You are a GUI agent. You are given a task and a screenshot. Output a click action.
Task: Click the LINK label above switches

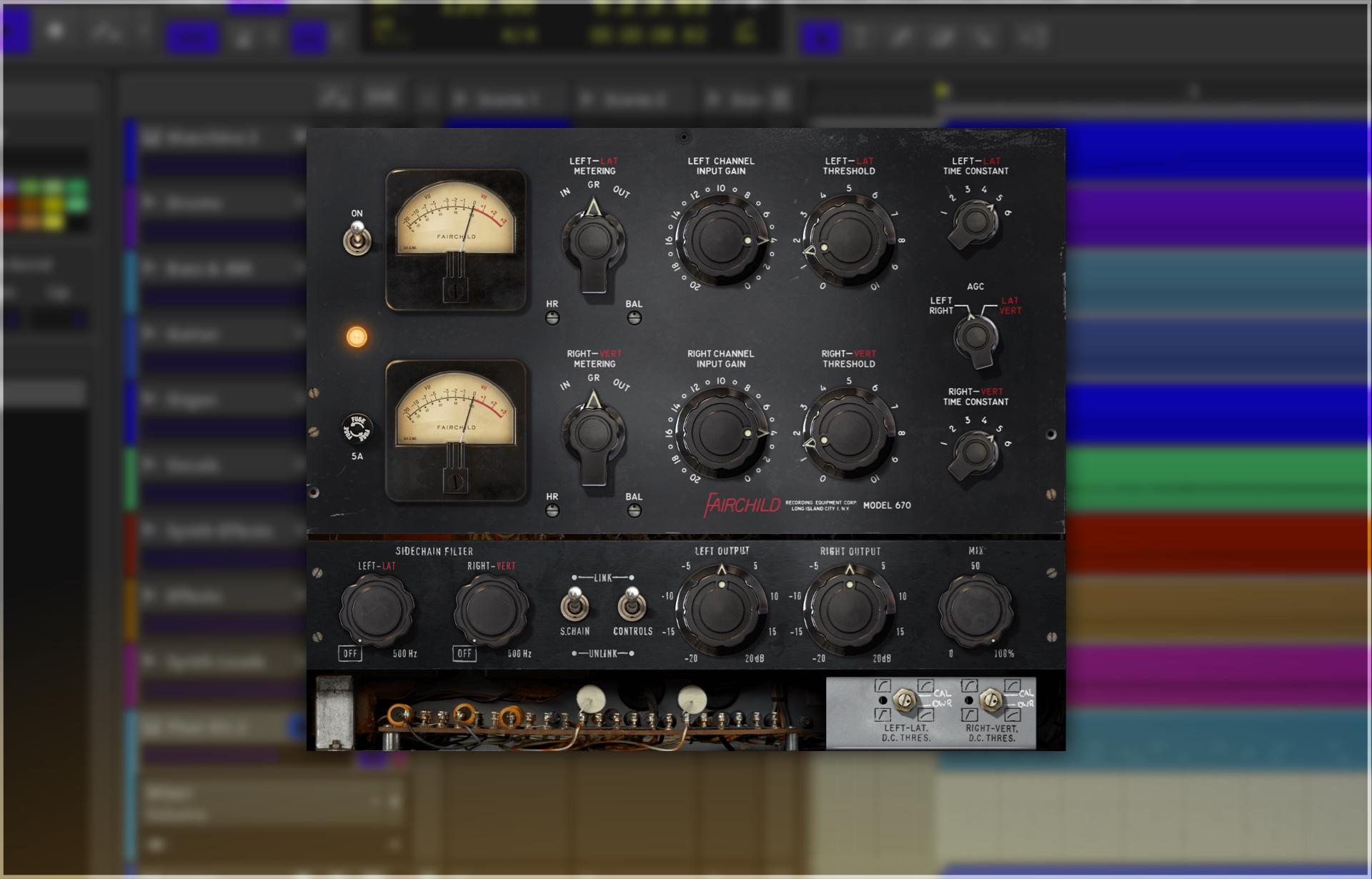click(603, 577)
